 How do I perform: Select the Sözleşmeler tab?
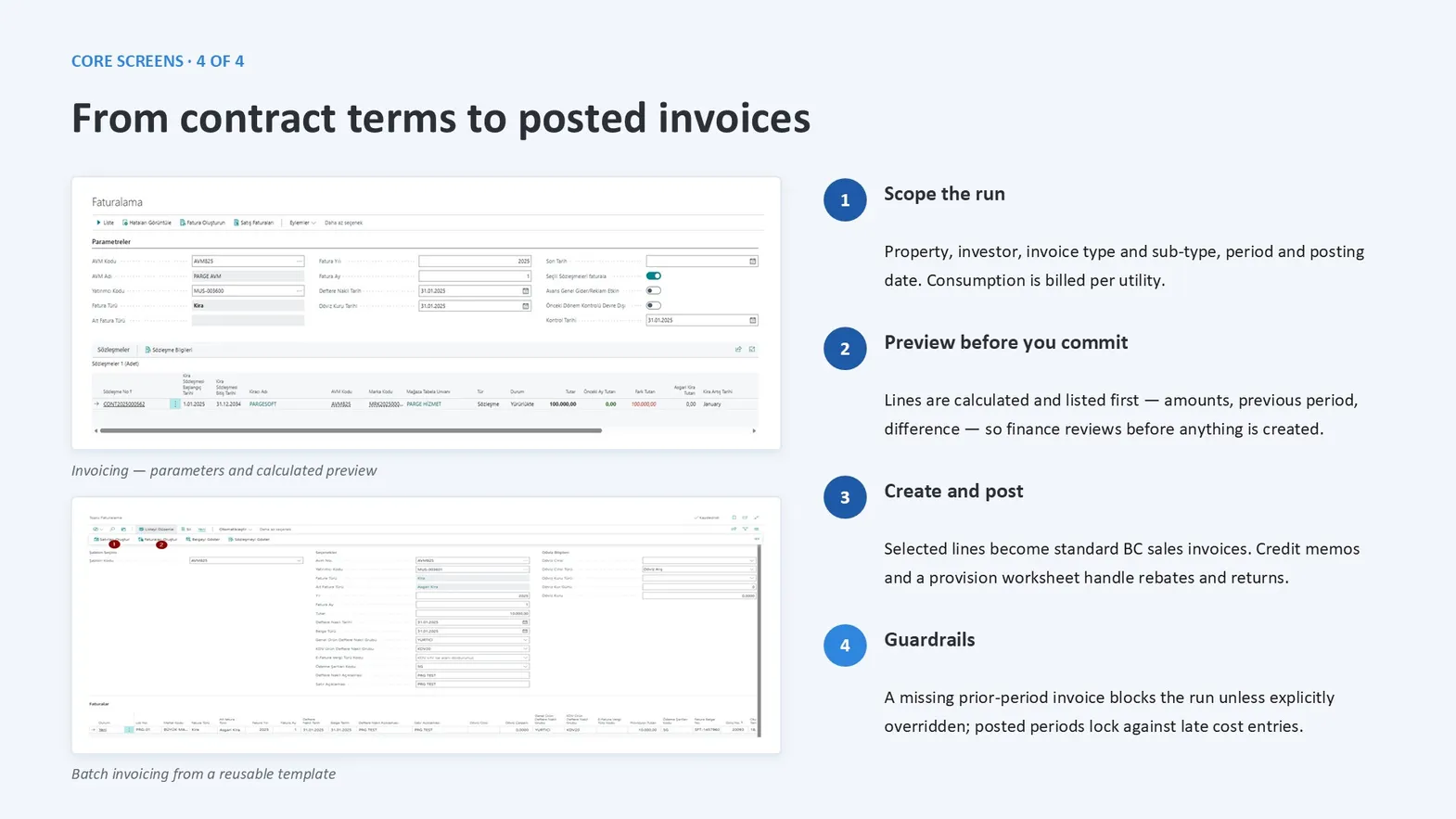point(113,350)
